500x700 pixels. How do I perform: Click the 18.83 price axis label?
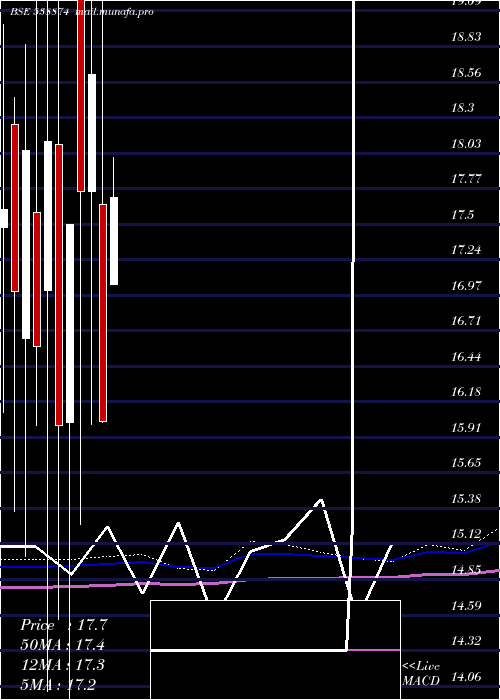coord(466,37)
